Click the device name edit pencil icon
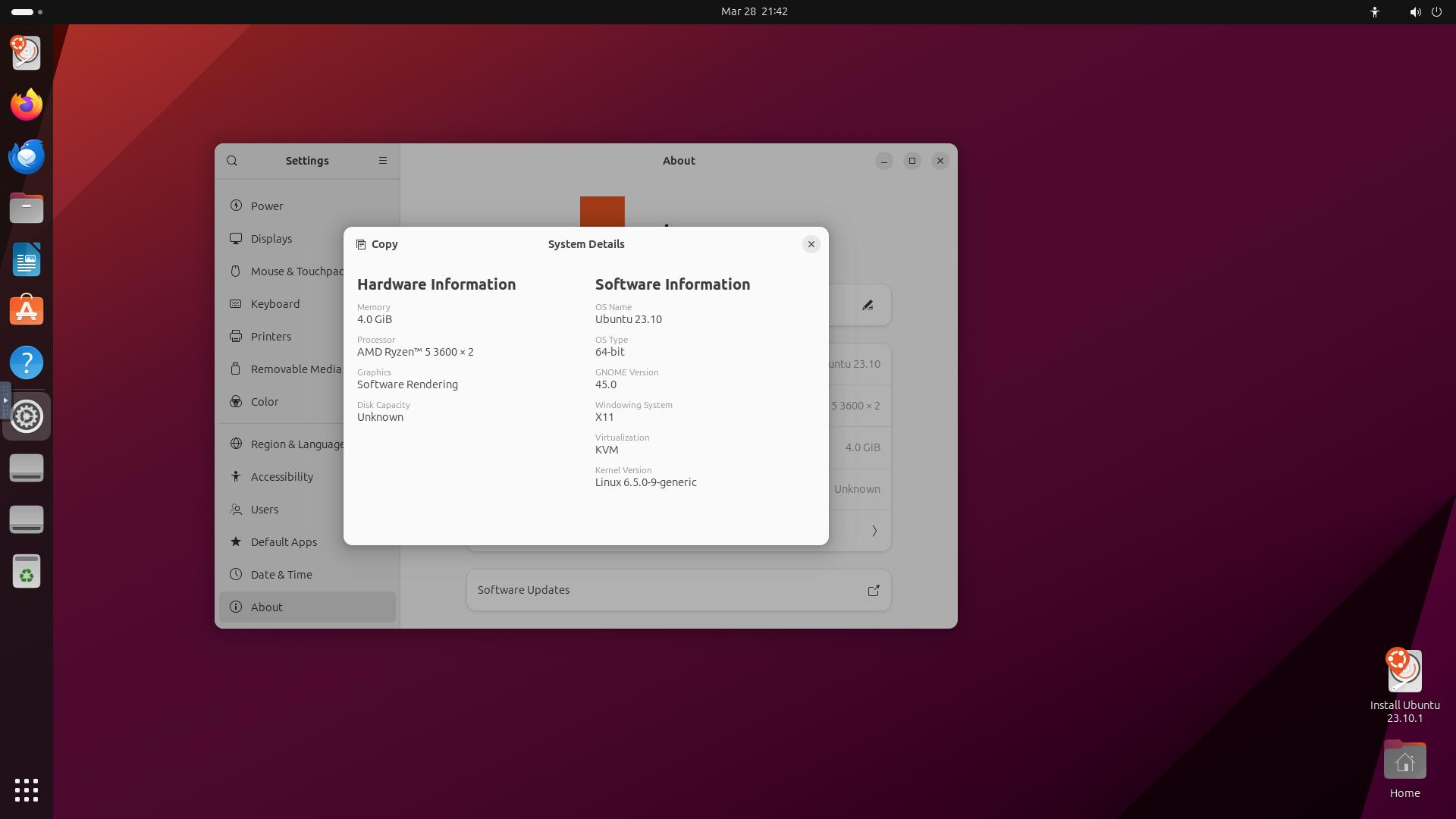This screenshot has height=819, width=1456. pos(868,305)
